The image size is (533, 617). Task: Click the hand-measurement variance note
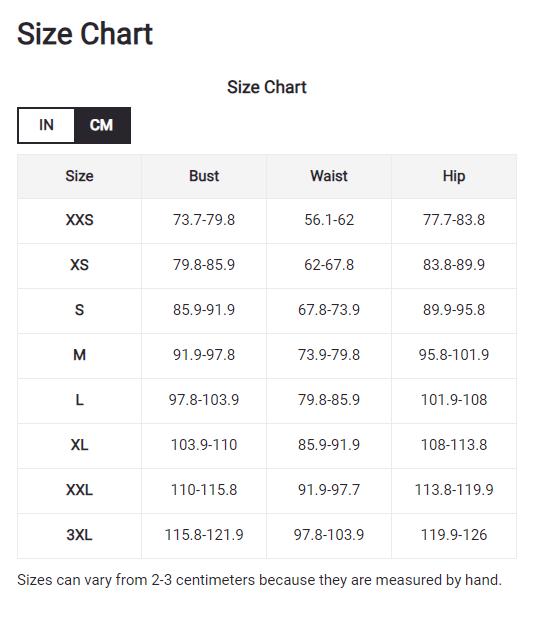point(260,580)
